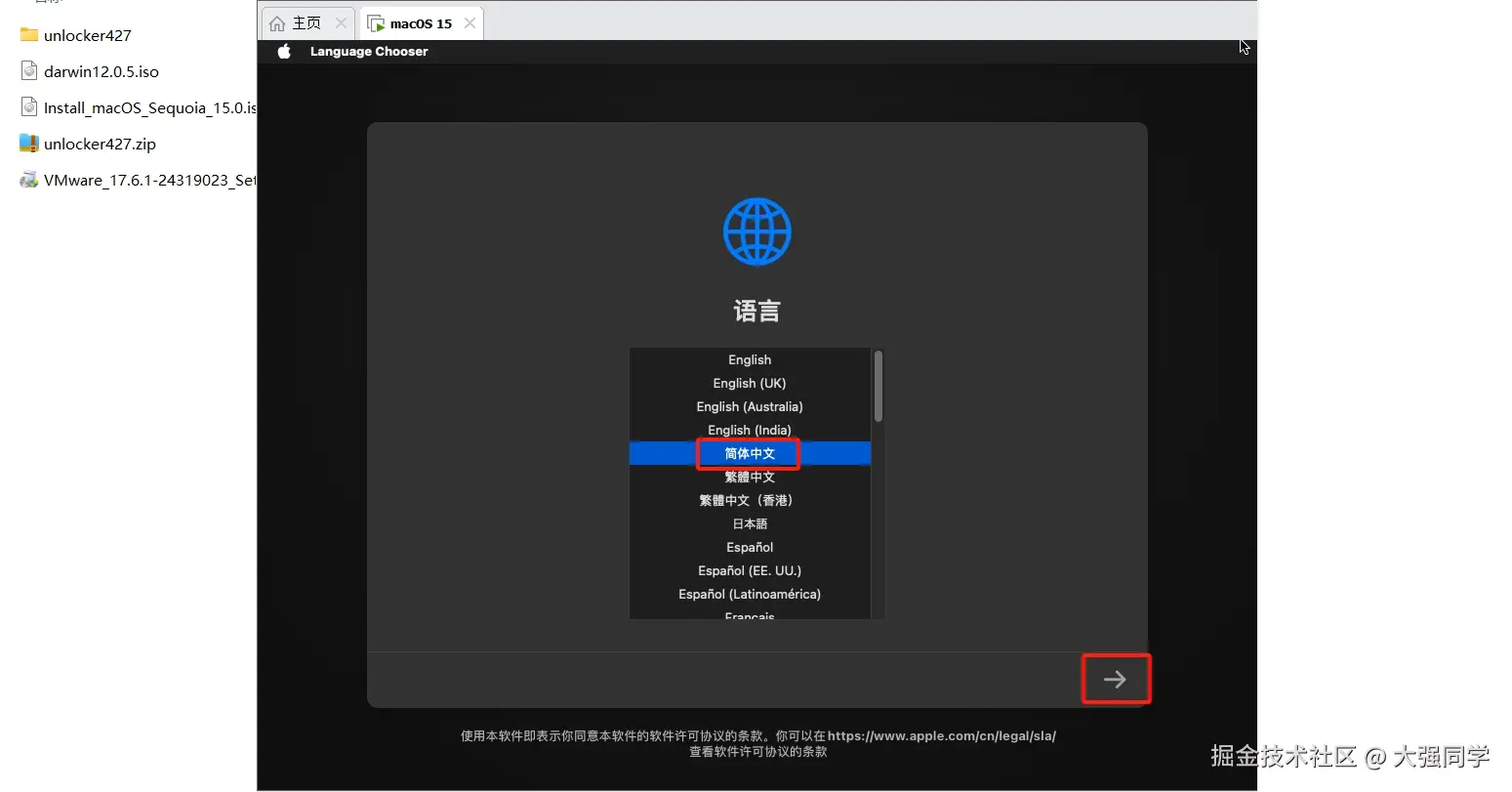Select 繁體中文（香港）language option
Viewport: 1512px width, 792px height.
750,501
